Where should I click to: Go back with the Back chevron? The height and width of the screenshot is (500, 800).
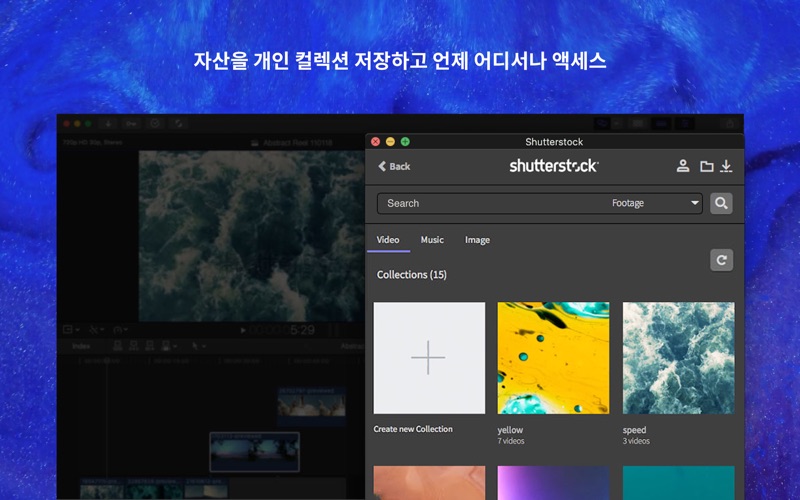coord(394,166)
